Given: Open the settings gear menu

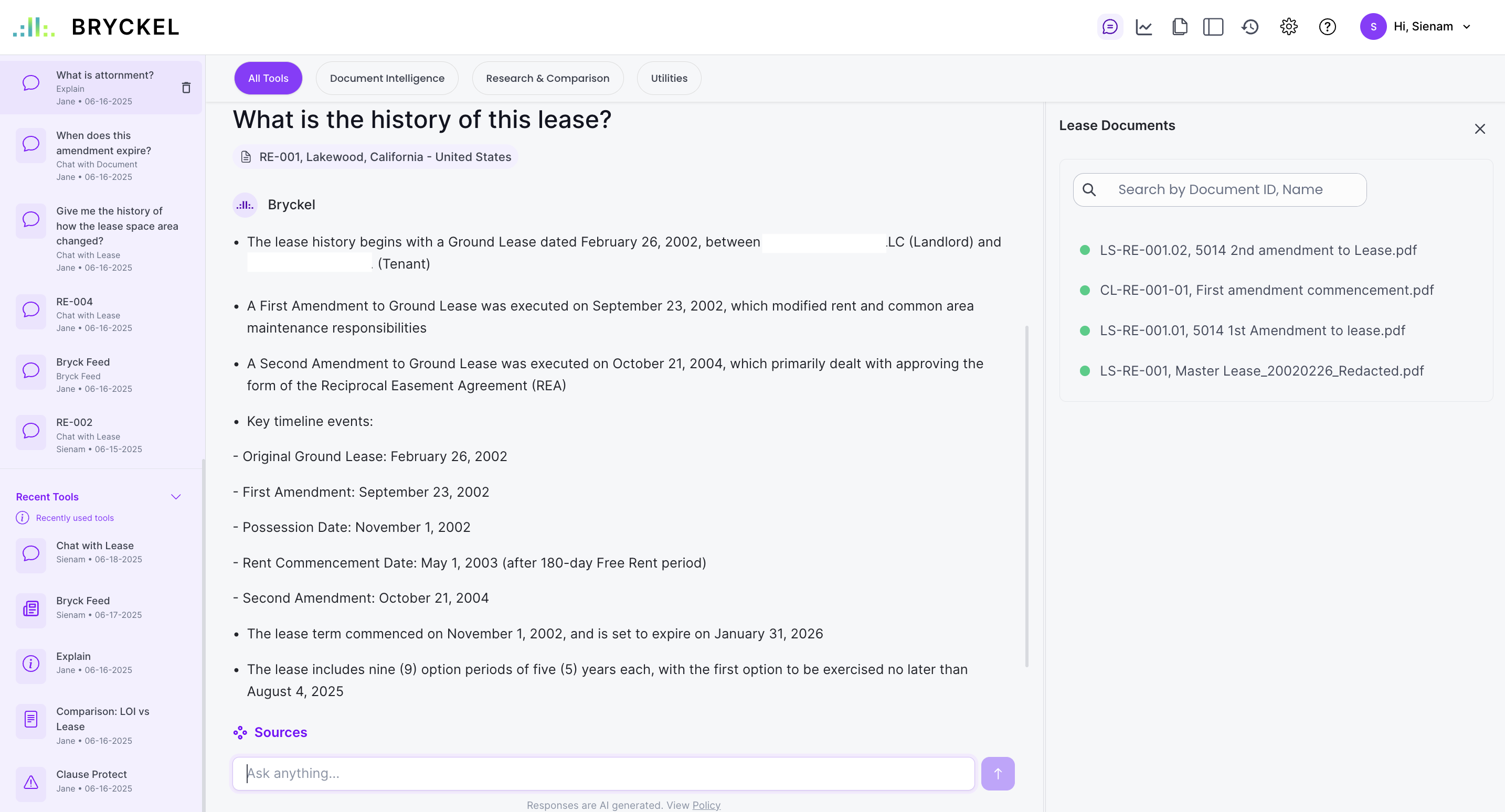Looking at the screenshot, I should (1289, 26).
